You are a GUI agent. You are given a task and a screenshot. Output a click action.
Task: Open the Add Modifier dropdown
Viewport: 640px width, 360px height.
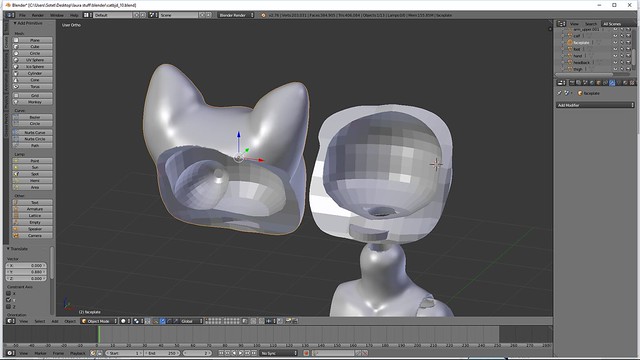pos(596,105)
